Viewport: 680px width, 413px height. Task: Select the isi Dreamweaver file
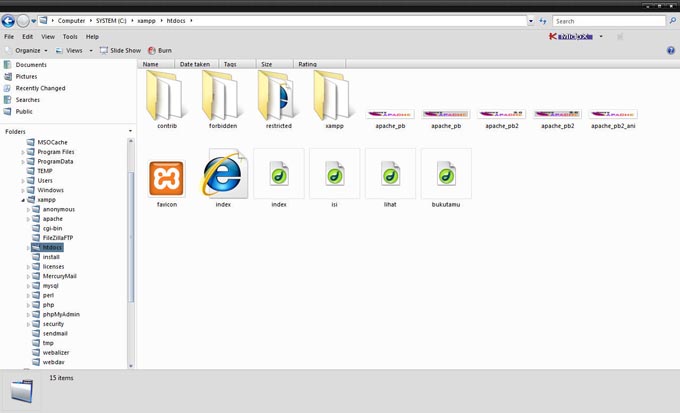[334, 178]
